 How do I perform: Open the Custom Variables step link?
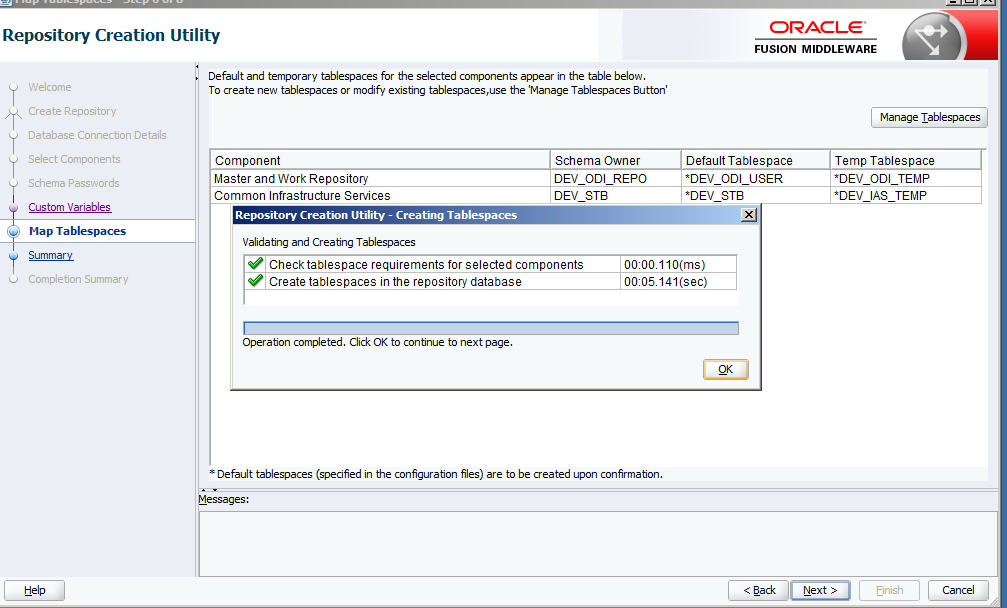pos(69,207)
